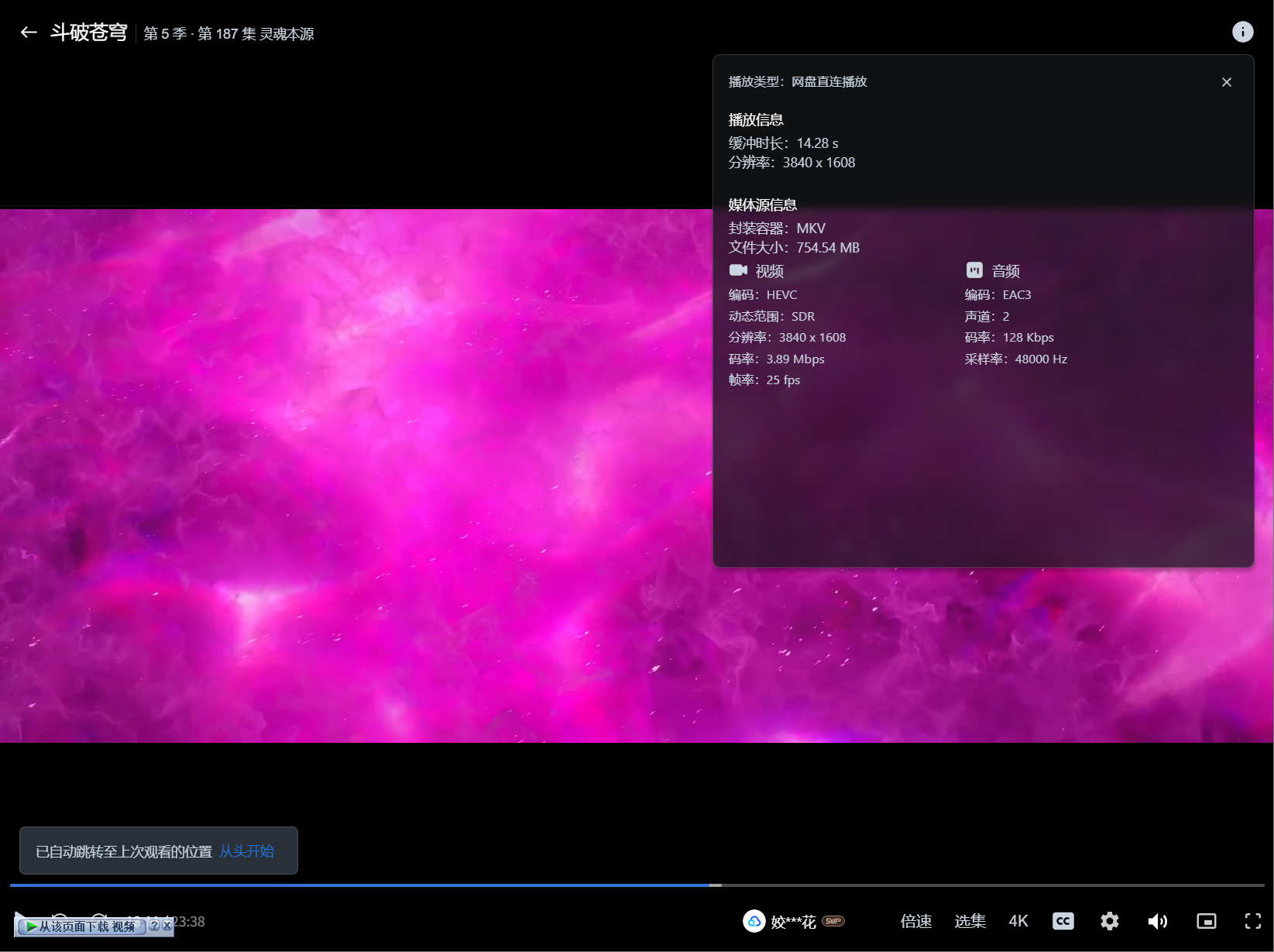The height and width of the screenshot is (952, 1274).
Task: Click the 从头开始 restart link
Action: (246, 851)
